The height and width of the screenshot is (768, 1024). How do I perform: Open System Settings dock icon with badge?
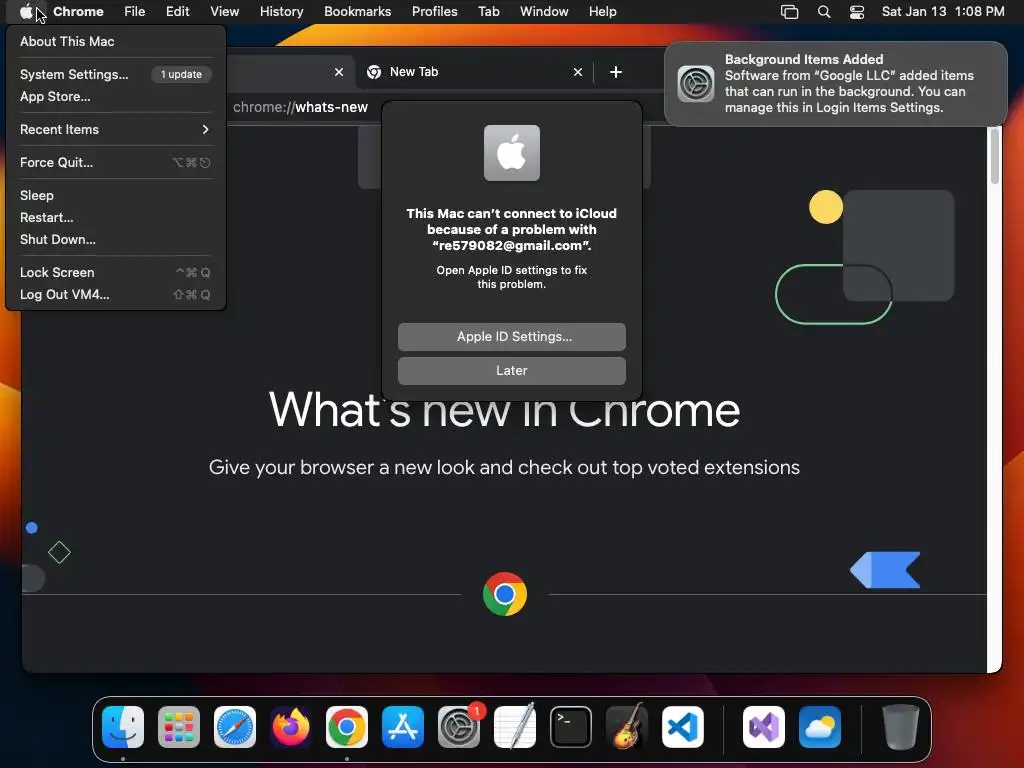pos(459,727)
